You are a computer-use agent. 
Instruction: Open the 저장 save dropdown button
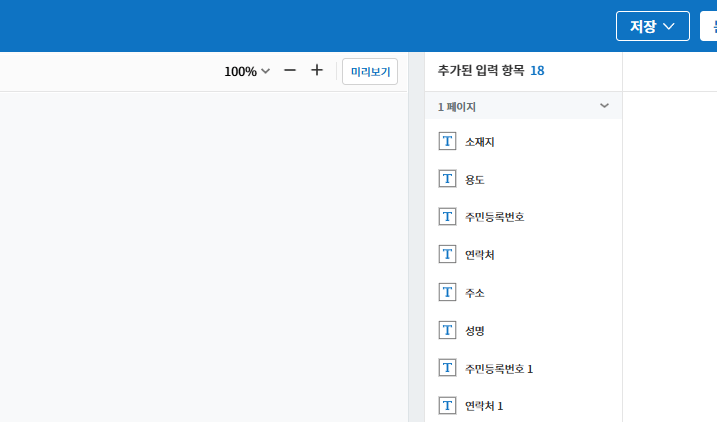[652, 26]
